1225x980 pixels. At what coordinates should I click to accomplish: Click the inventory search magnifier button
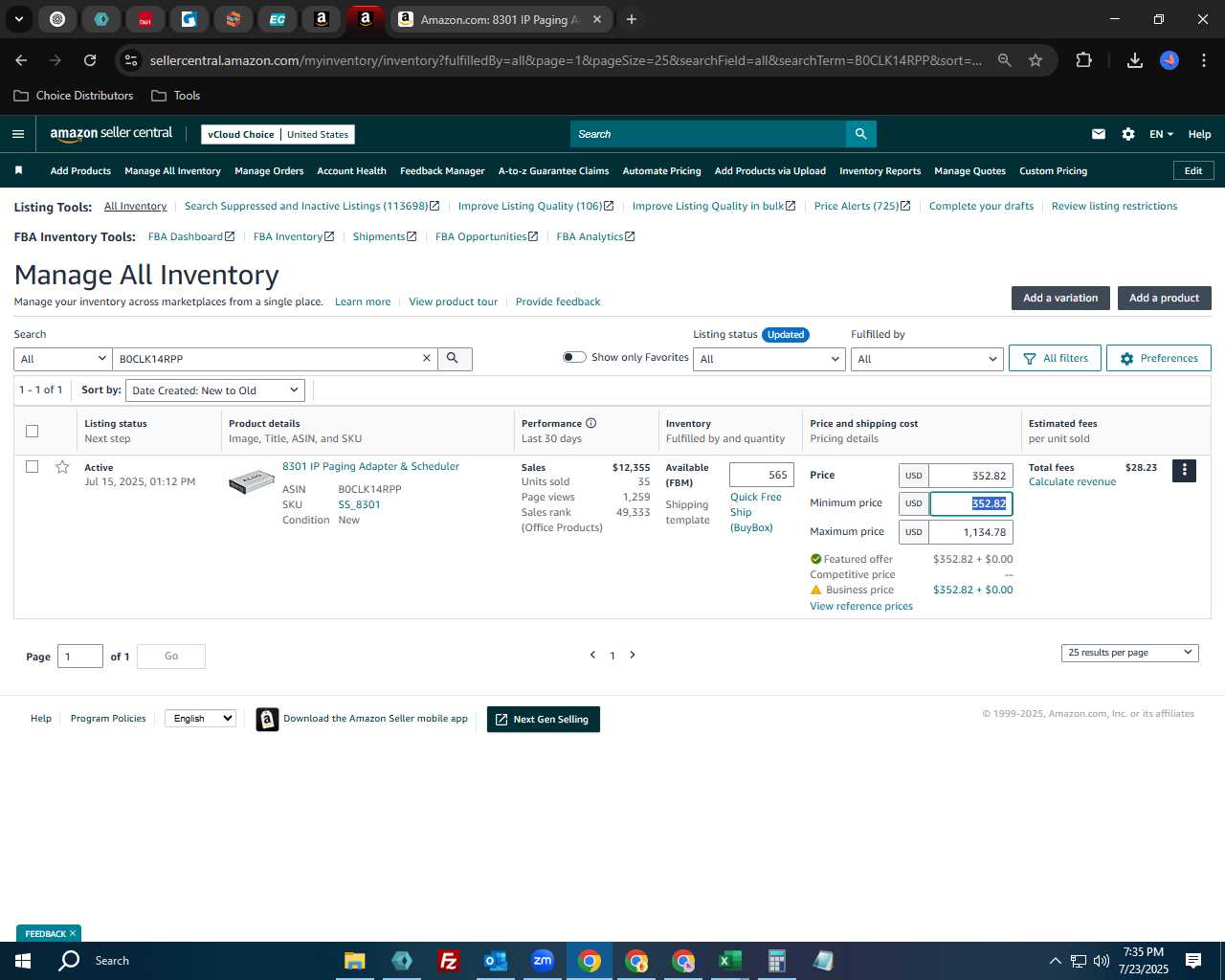click(454, 358)
